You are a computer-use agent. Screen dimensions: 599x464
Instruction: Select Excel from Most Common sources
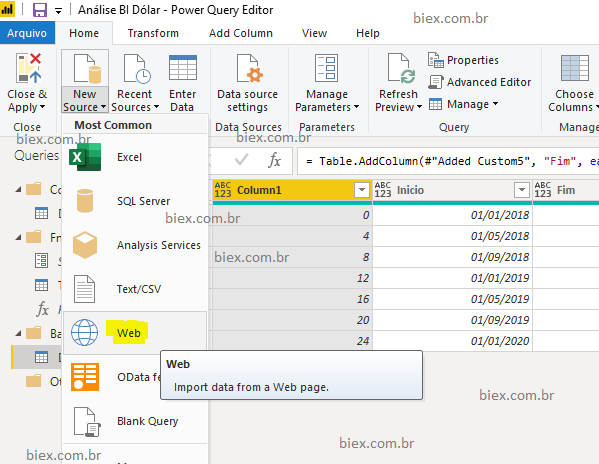click(135, 157)
